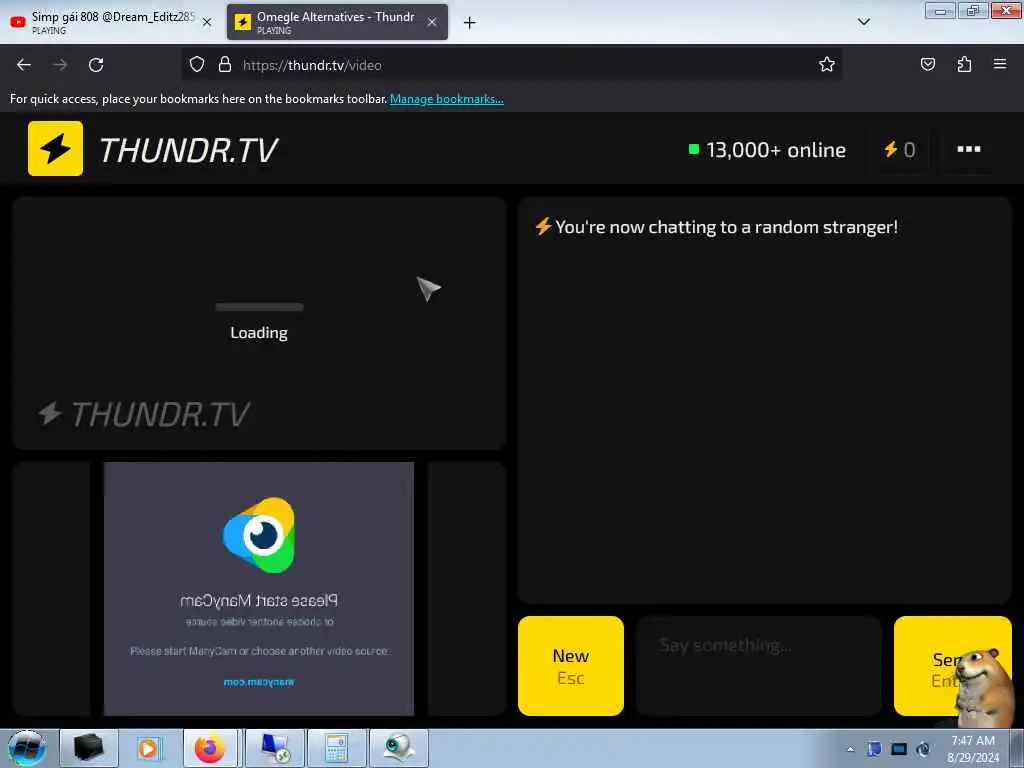Open the Calculator taskbar icon
1024x768 pixels.
coord(337,748)
